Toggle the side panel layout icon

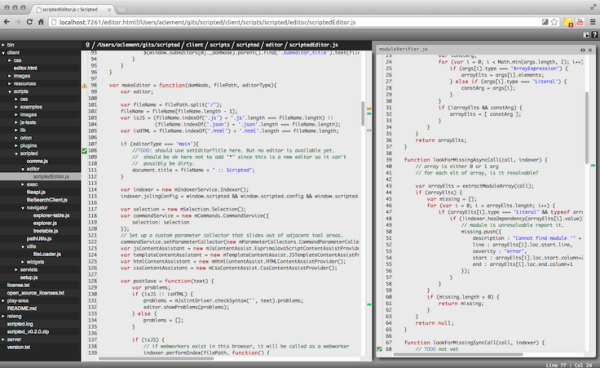pos(586,34)
